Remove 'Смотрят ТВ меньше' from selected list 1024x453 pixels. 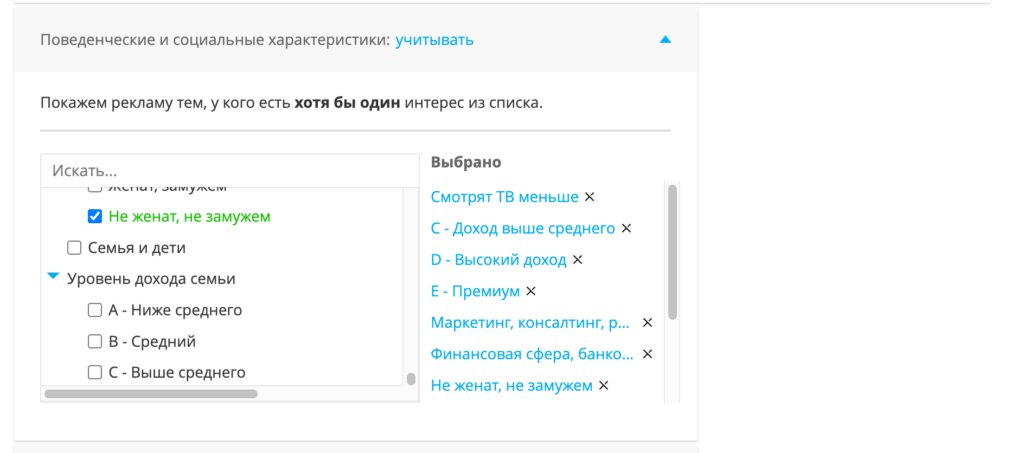(x=589, y=196)
